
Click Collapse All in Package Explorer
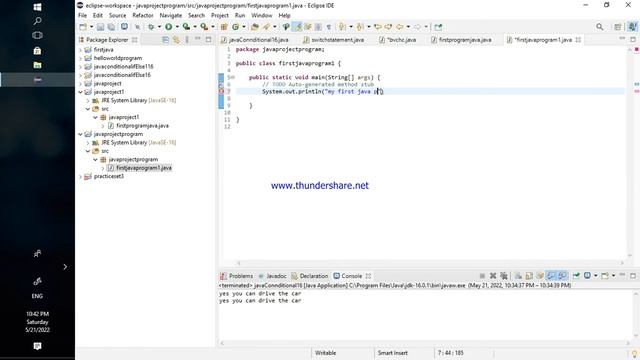coord(165,40)
